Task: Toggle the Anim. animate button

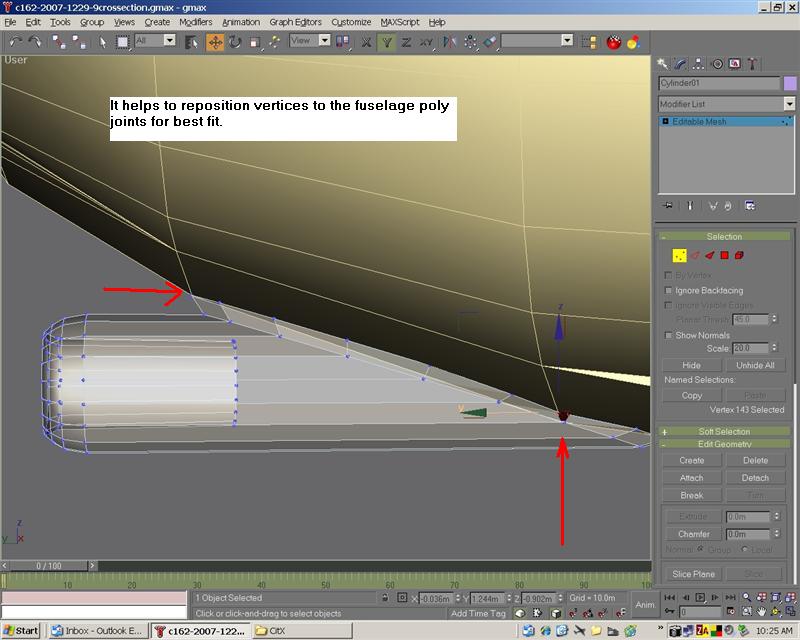Action: click(x=645, y=604)
